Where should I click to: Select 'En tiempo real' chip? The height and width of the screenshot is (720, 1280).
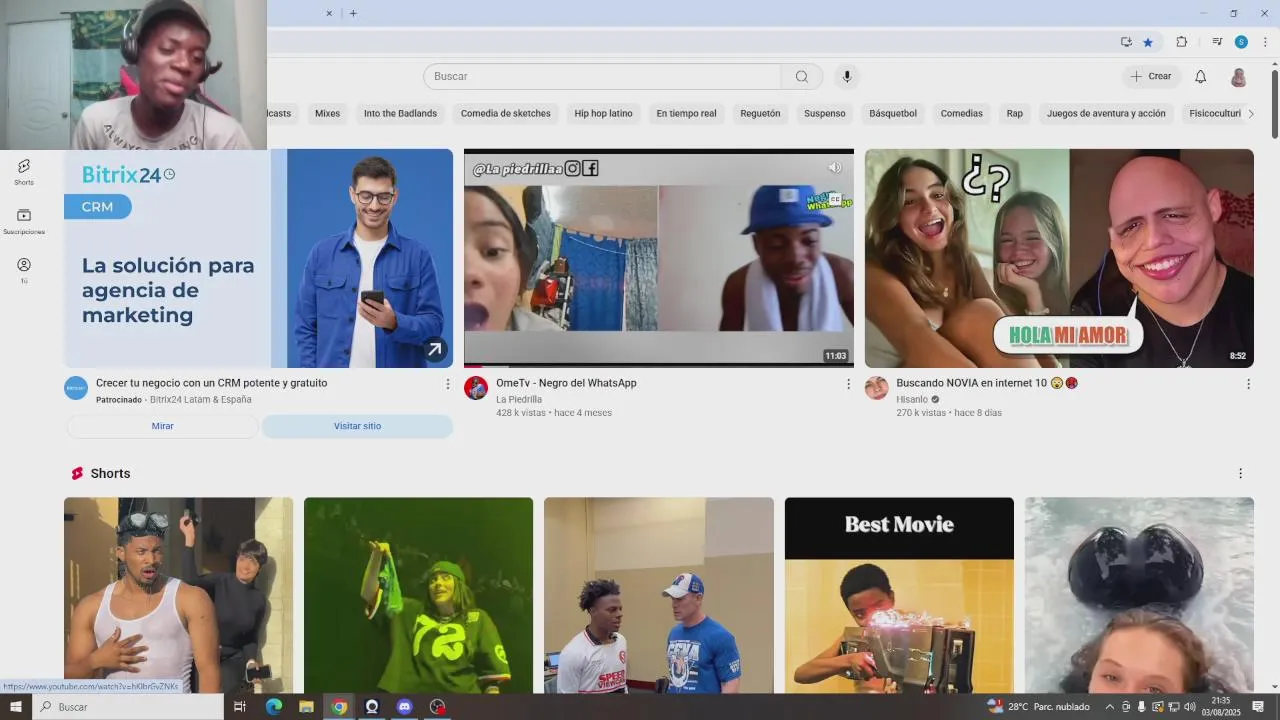click(x=686, y=114)
